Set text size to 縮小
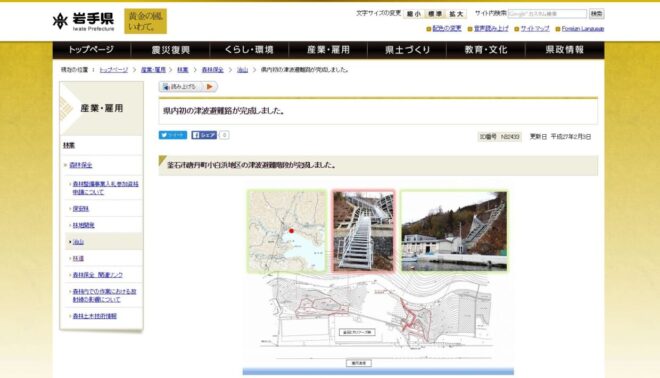 413,14
